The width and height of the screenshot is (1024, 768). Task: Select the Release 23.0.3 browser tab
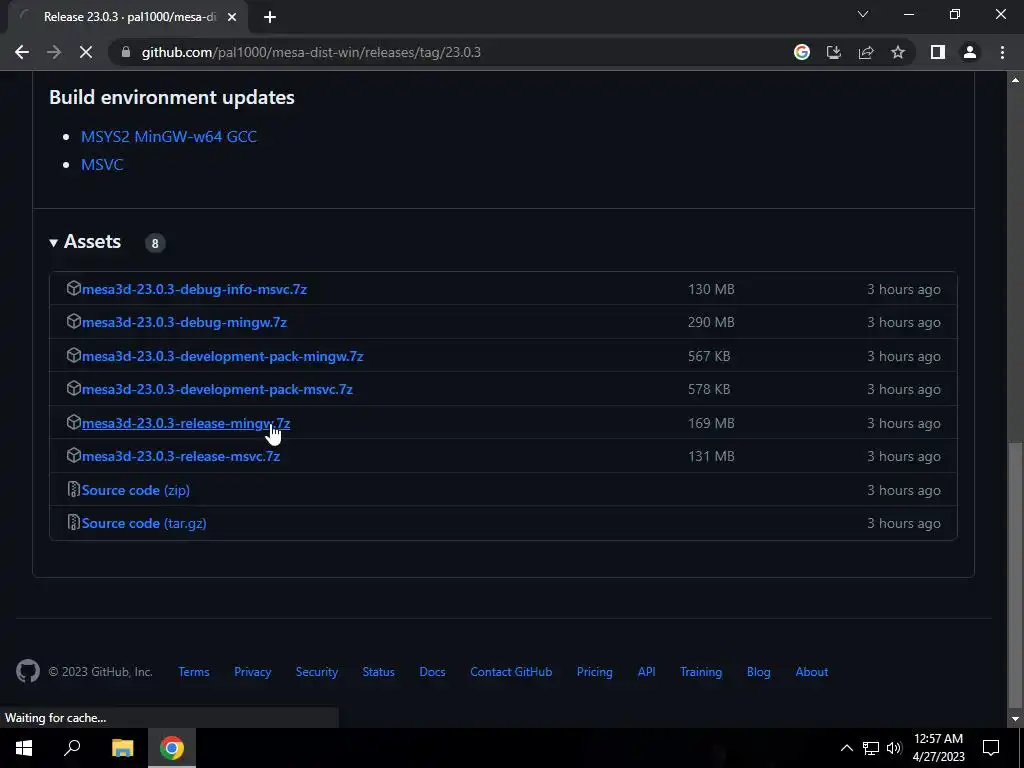point(127,18)
